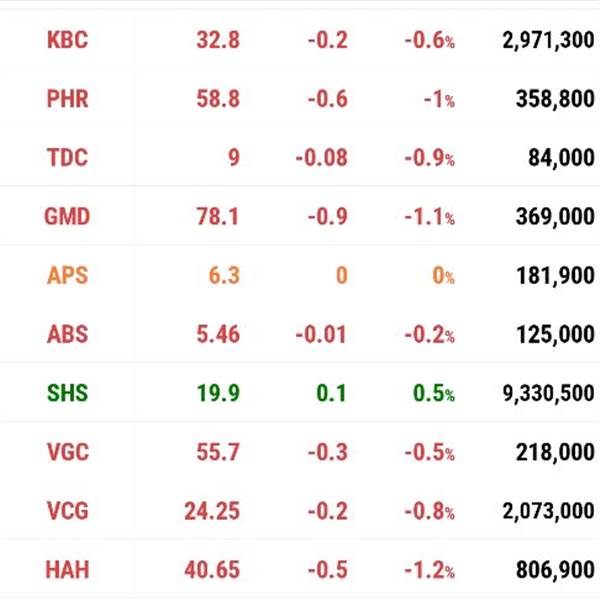
Task: Select the GMD stock symbol
Action: coord(67,216)
